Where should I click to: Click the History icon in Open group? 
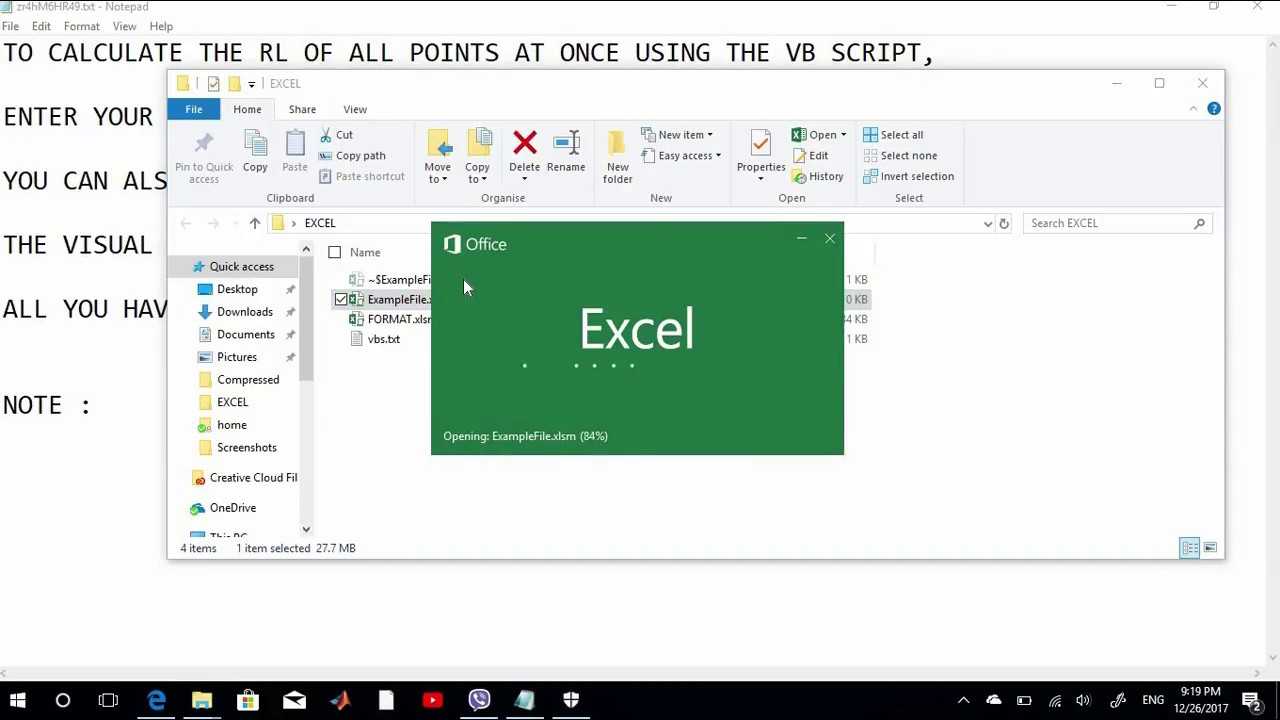tap(800, 177)
